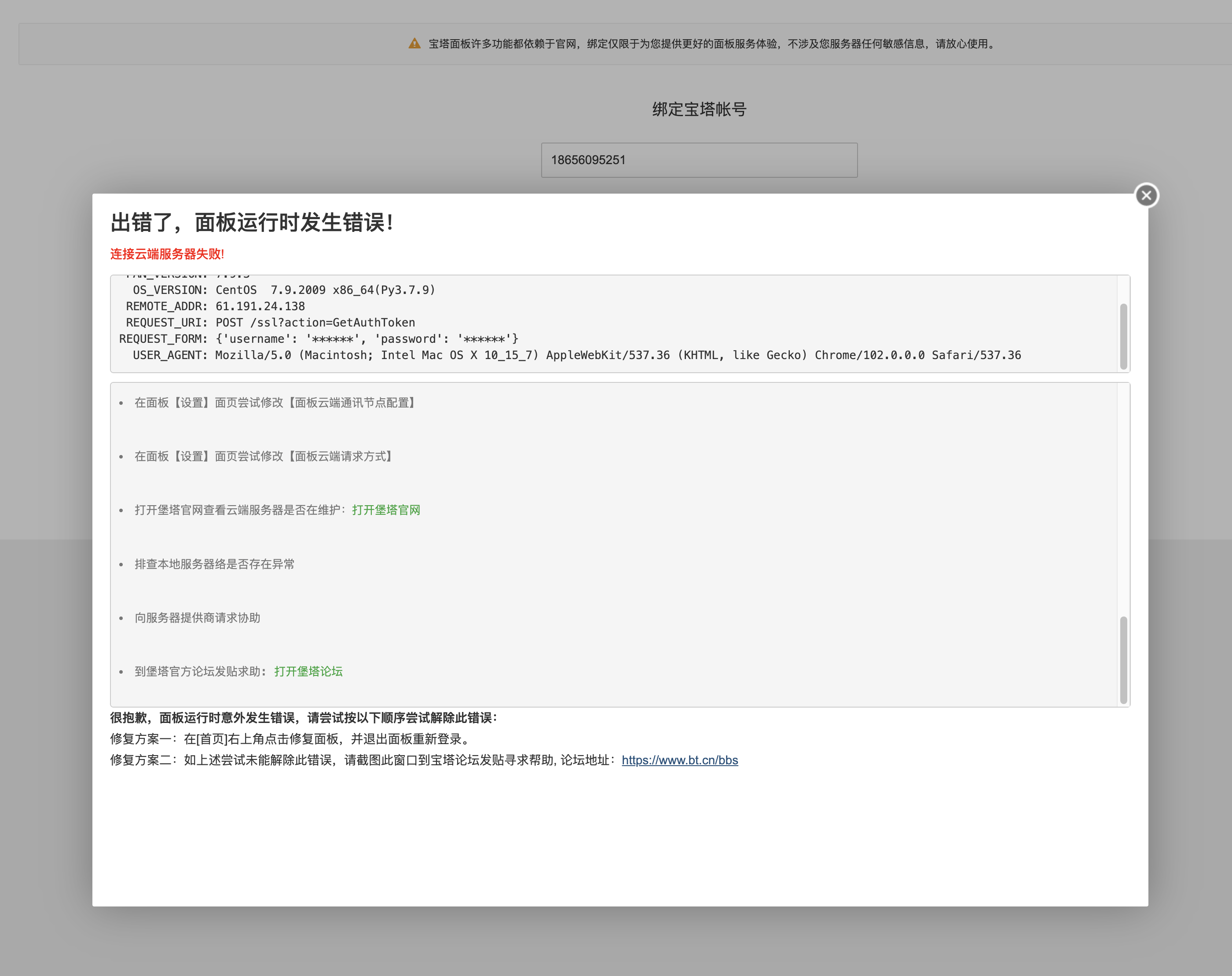Click the USER_AGENT Mozilla/5.0 line
Image resolution: width=1232 pixels, height=976 pixels.
tap(576, 355)
